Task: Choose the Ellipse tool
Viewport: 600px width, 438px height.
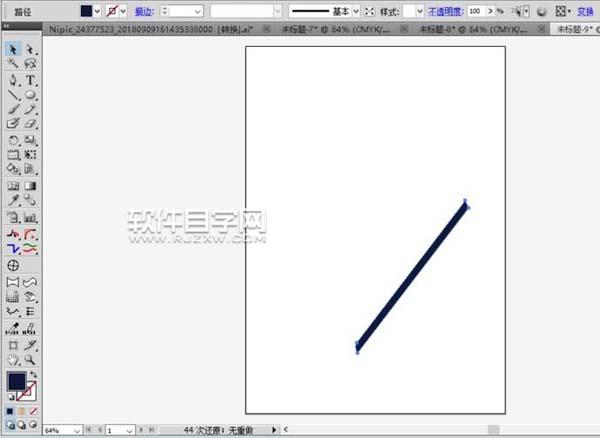Action: tap(30, 95)
